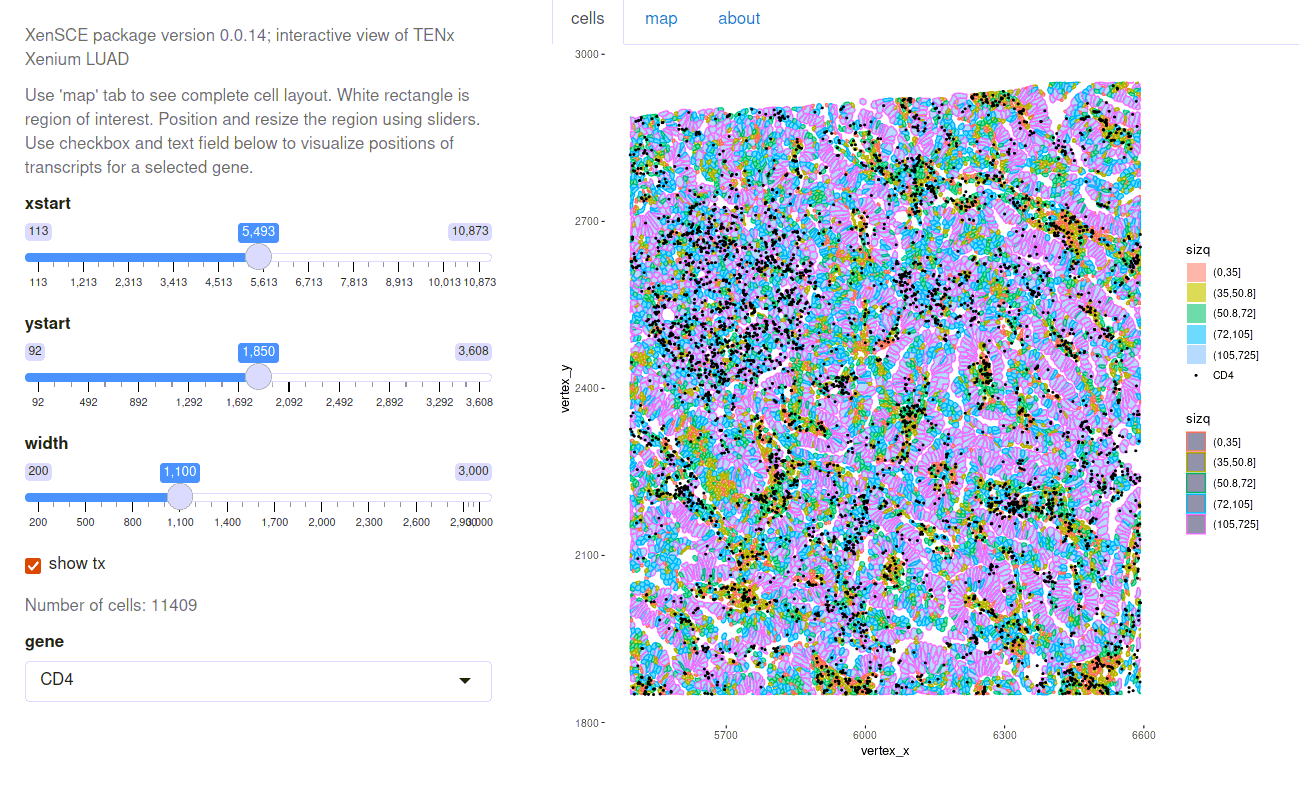
Task: Click ystart slider tick label 492
Action: coord(88,403)
